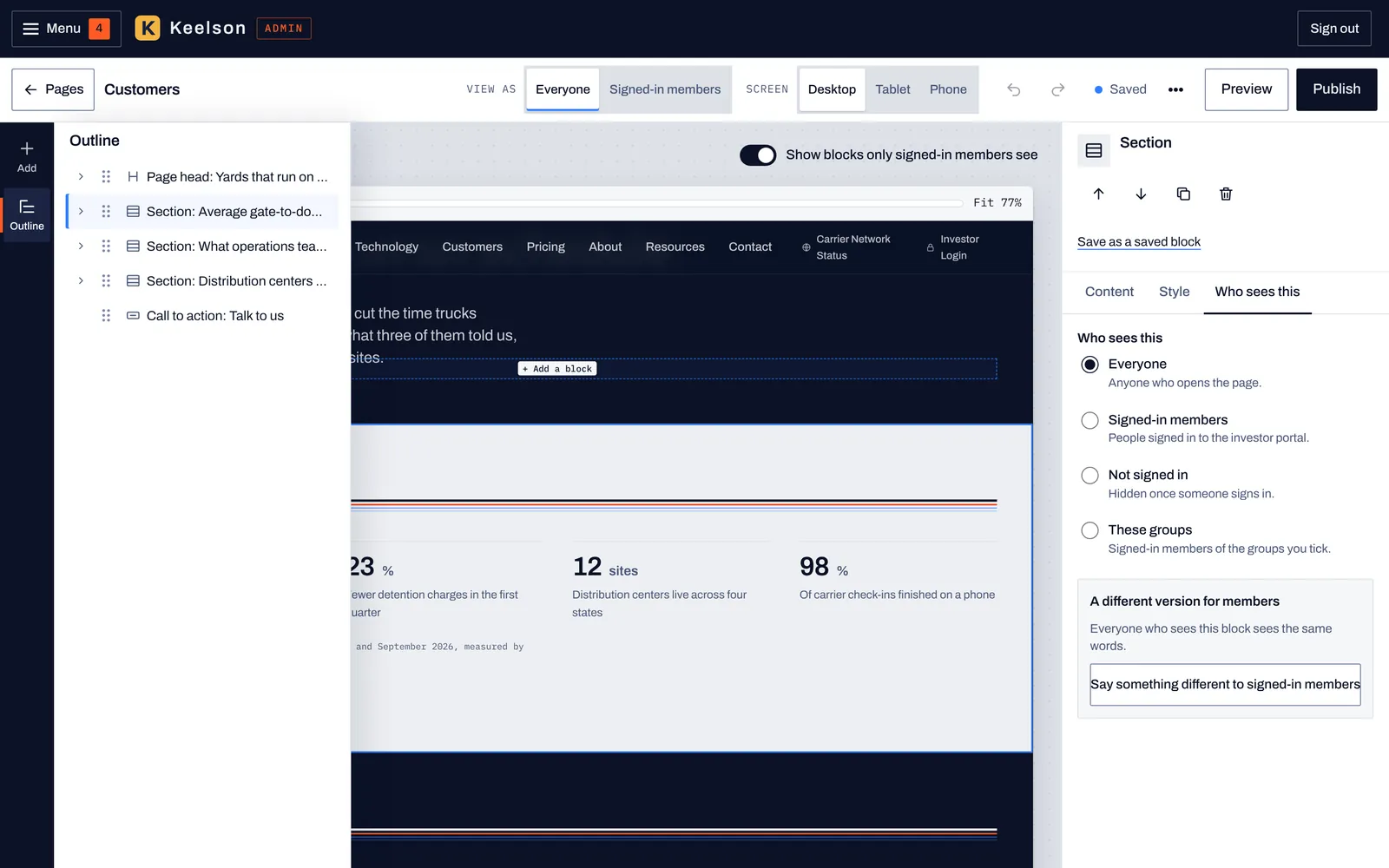Click the Preview button
The width and height of the screenshot is (1389, 868).
click(1246, 89)
